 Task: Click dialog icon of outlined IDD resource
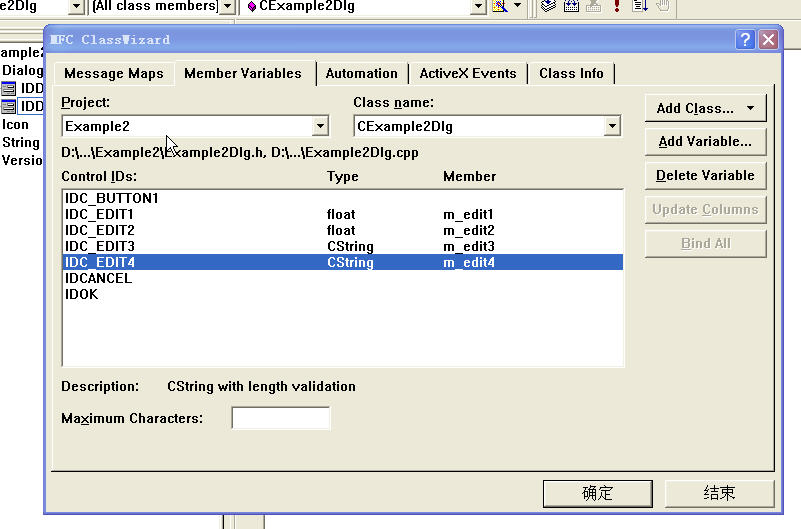point(9,106)
